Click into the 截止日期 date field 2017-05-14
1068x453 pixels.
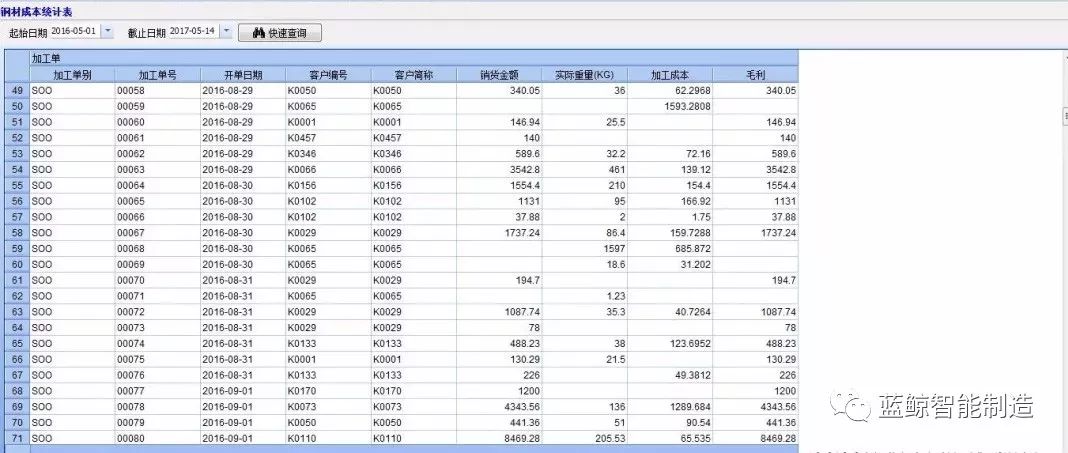tap(192, 32)
